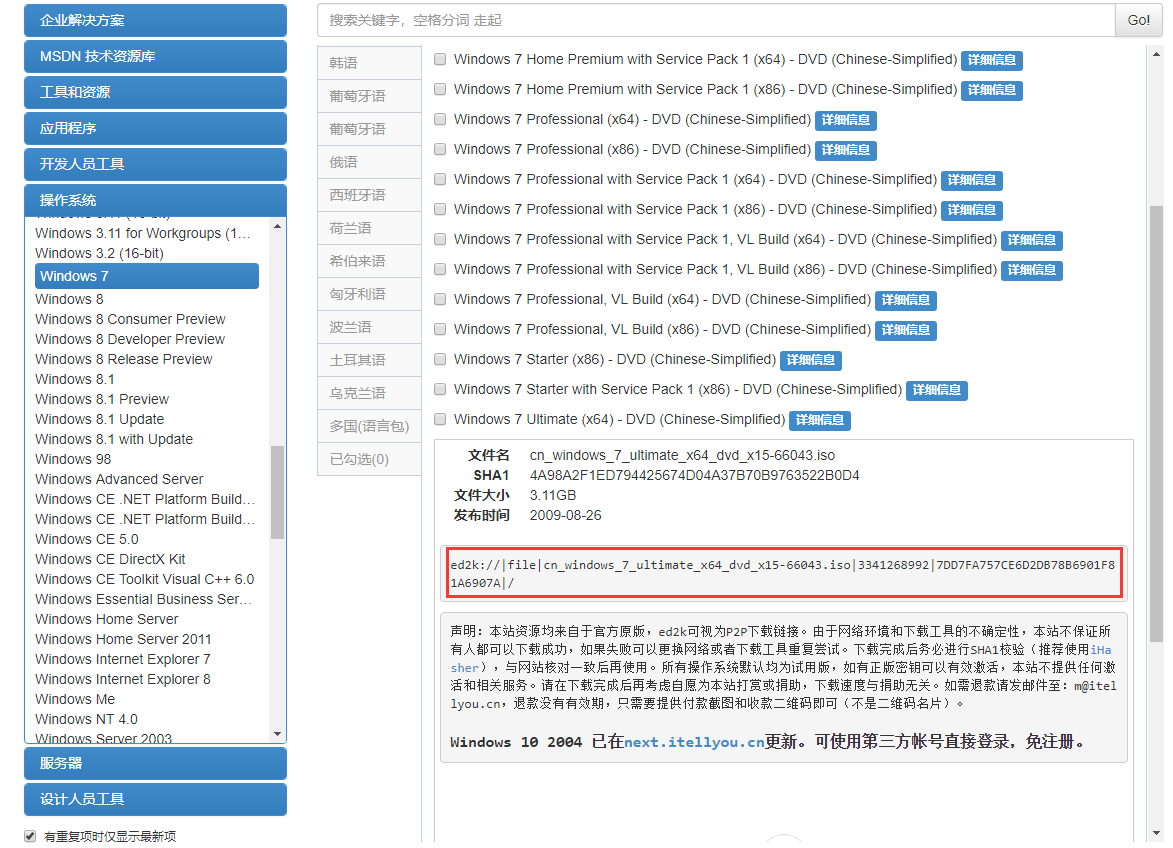
Task: Expand the 企业解决方案 category panel
Action: 155,20
